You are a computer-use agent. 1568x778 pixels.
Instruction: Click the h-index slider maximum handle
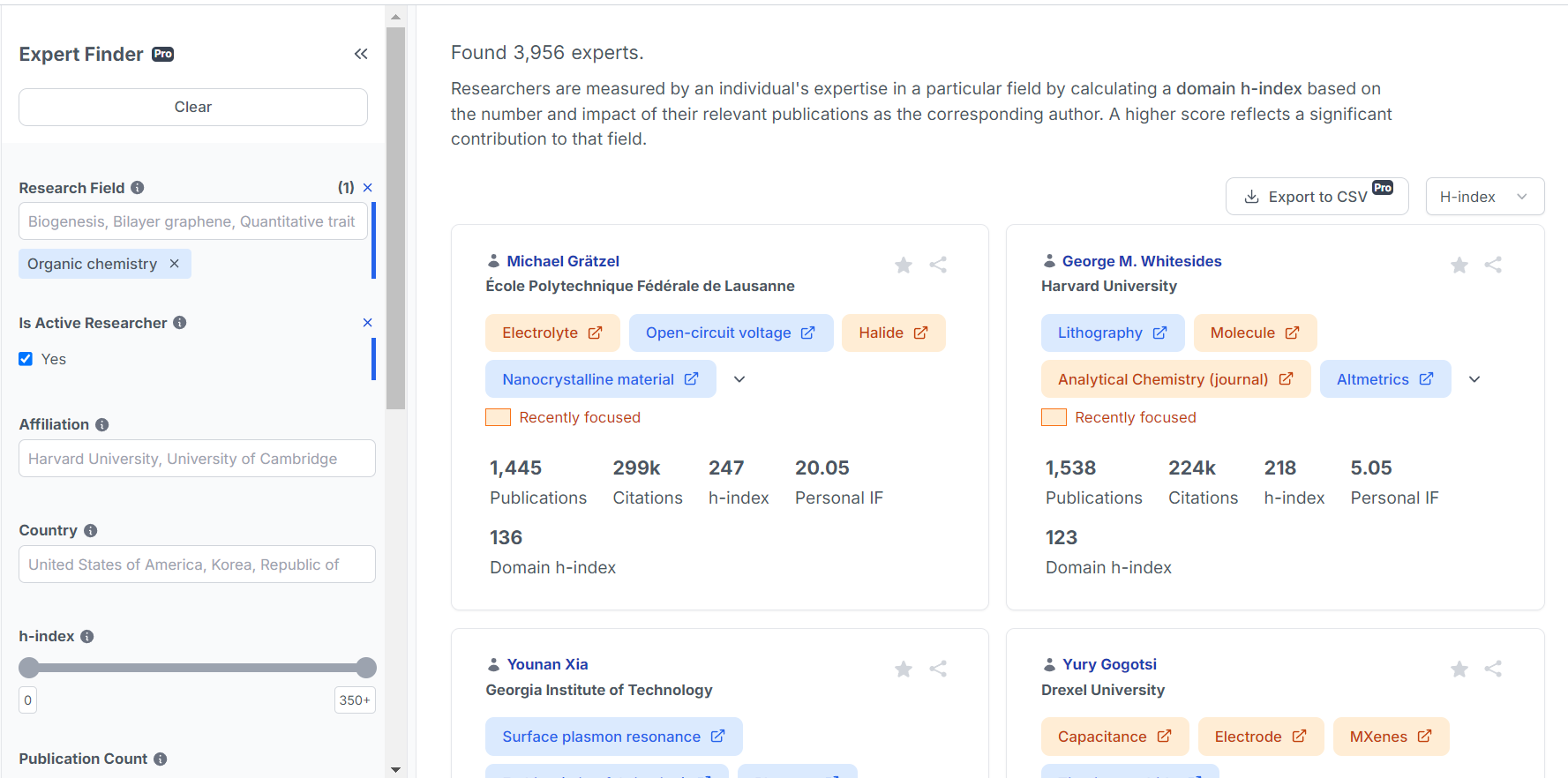pyautogui.click(x=366, y=668)
